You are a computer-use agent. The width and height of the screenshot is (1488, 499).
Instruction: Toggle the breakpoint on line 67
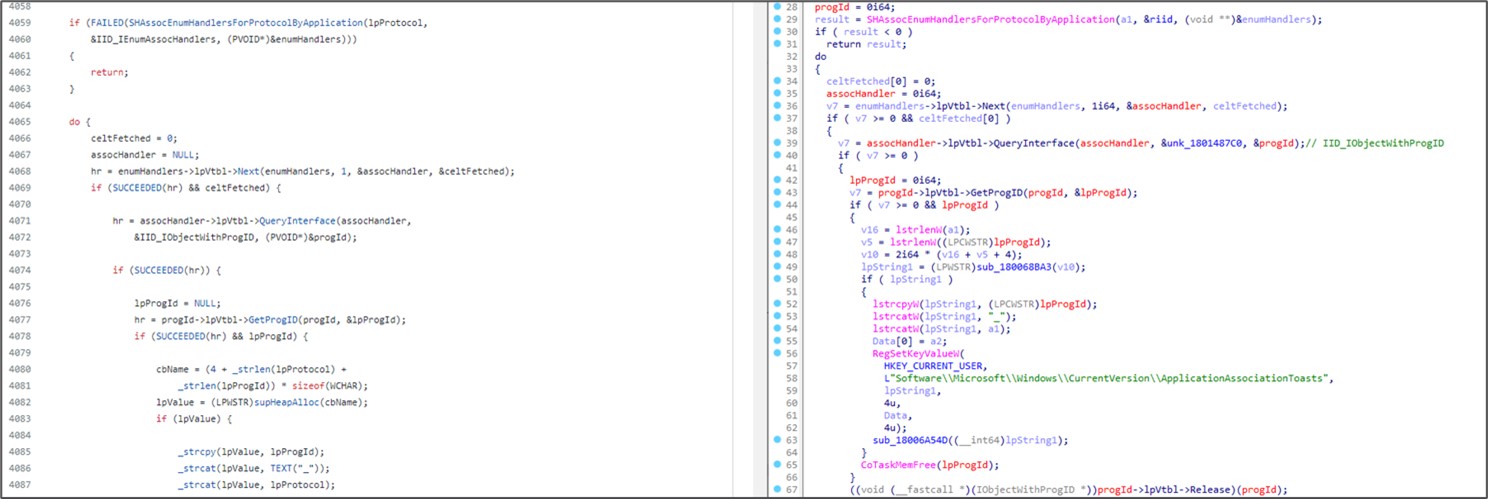[778, 489]
